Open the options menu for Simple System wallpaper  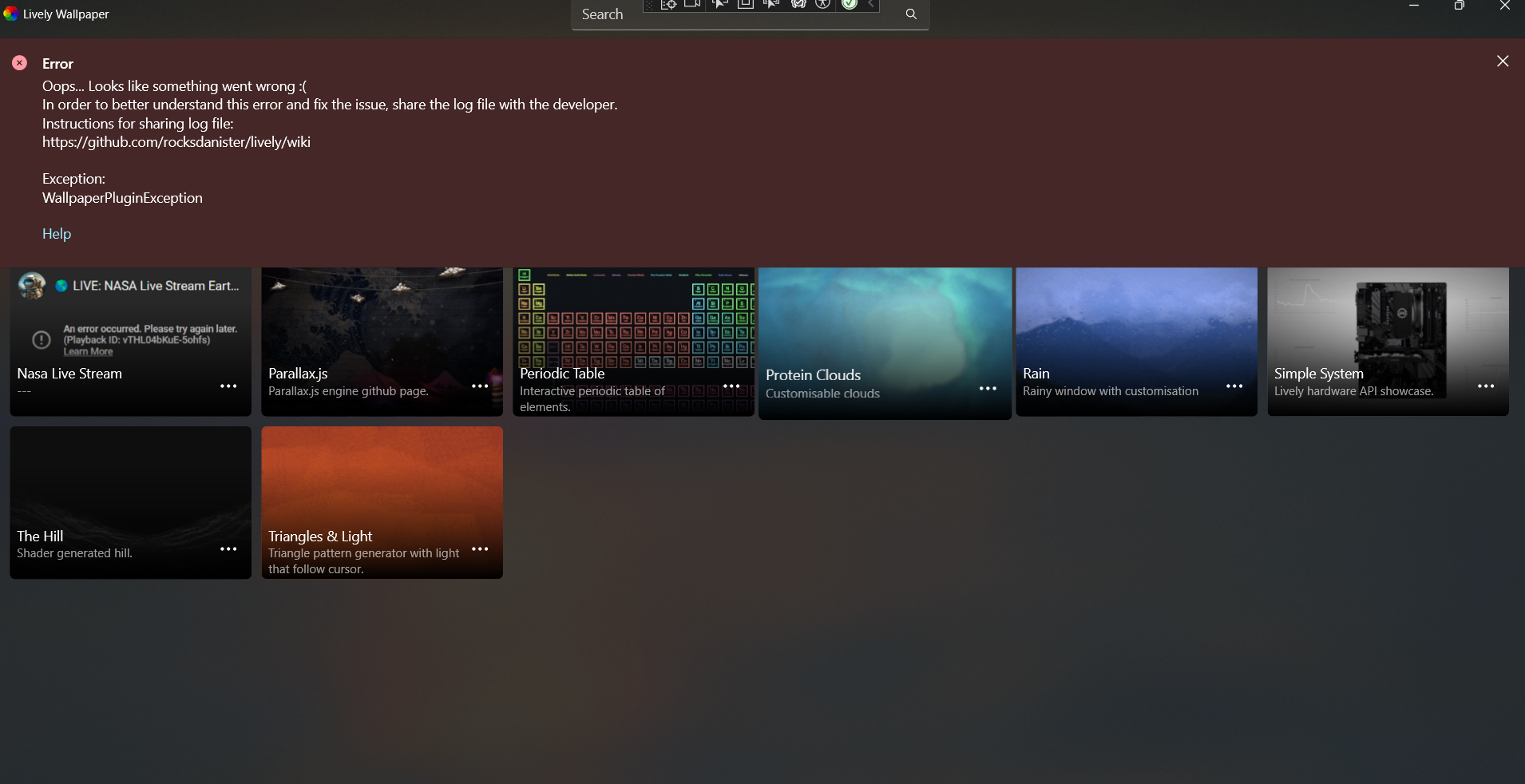tap(1486, 386)
